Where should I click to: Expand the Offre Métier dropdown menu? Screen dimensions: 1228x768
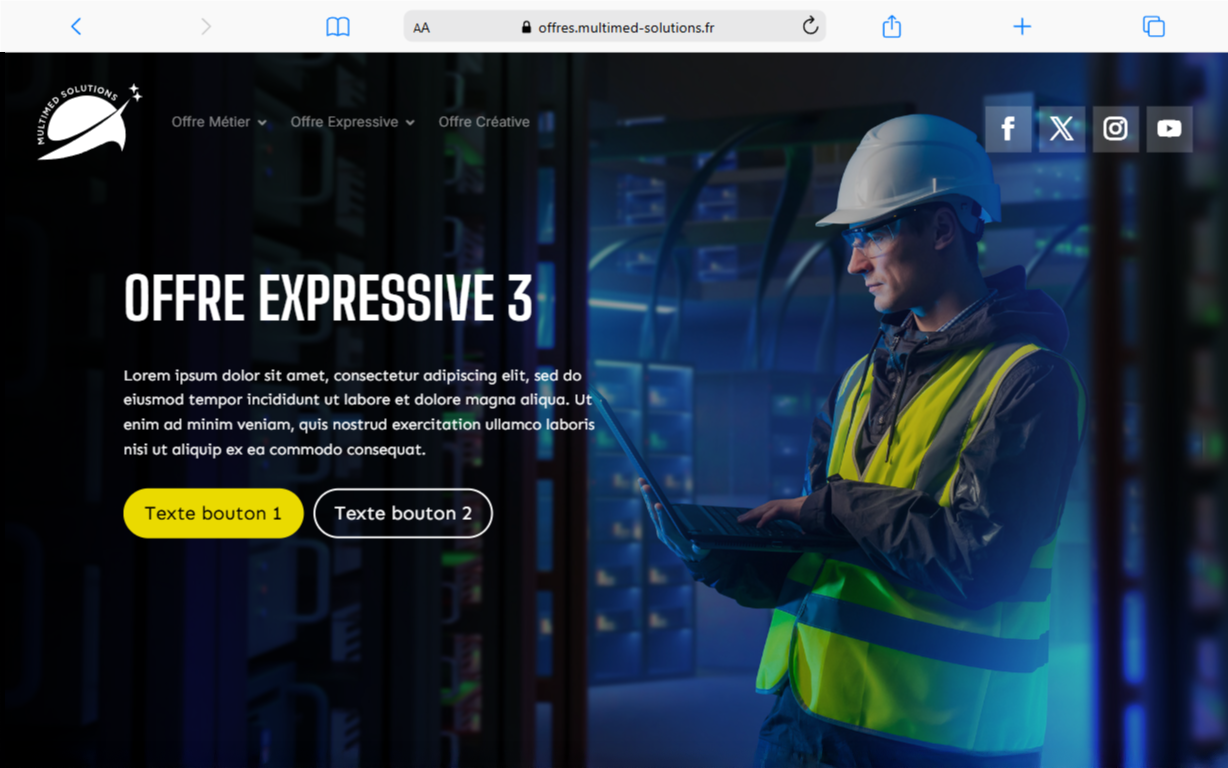[x=219, y=122]
